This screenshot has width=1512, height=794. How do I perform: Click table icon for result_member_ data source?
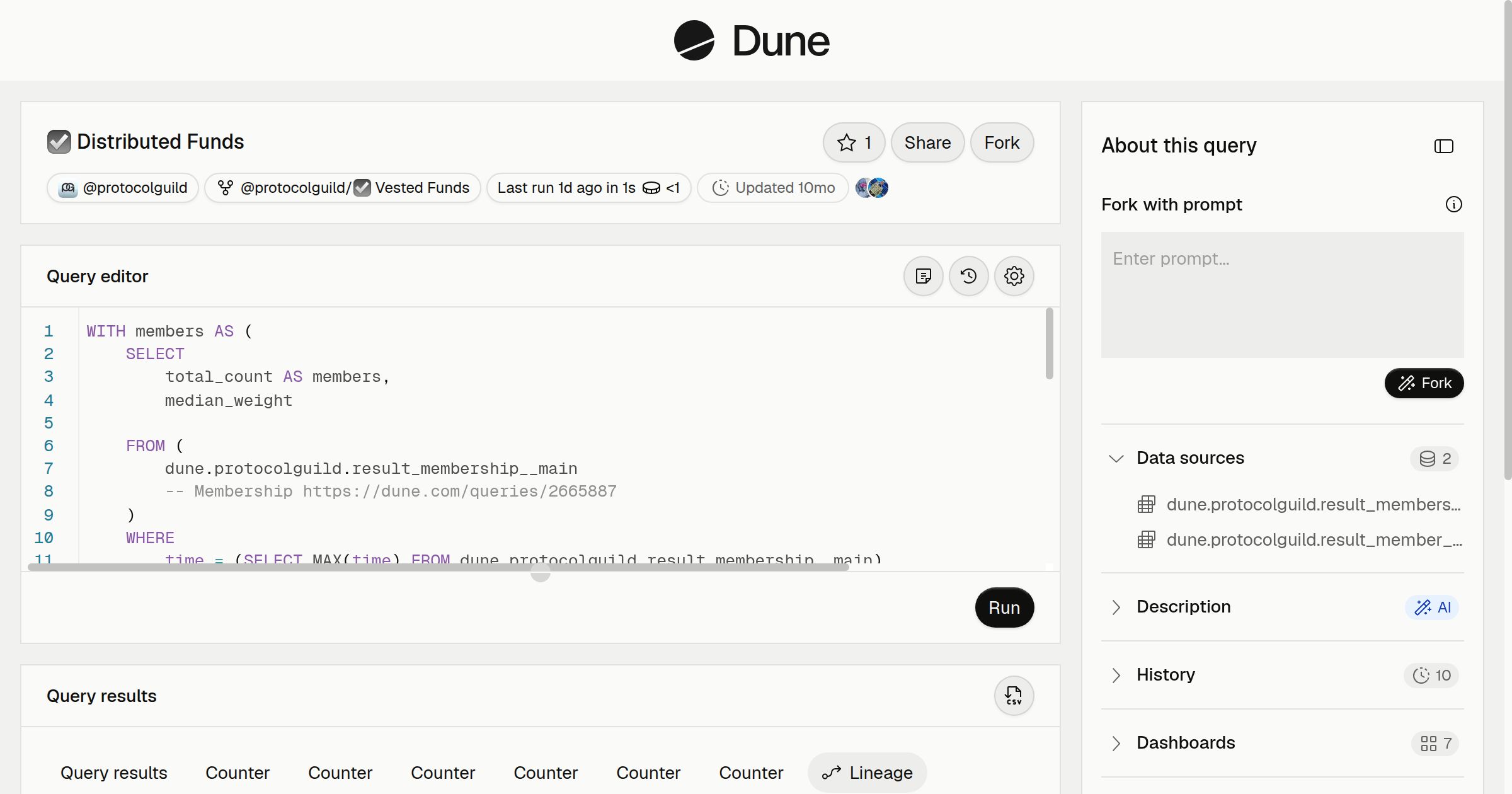coord(1146,539)
